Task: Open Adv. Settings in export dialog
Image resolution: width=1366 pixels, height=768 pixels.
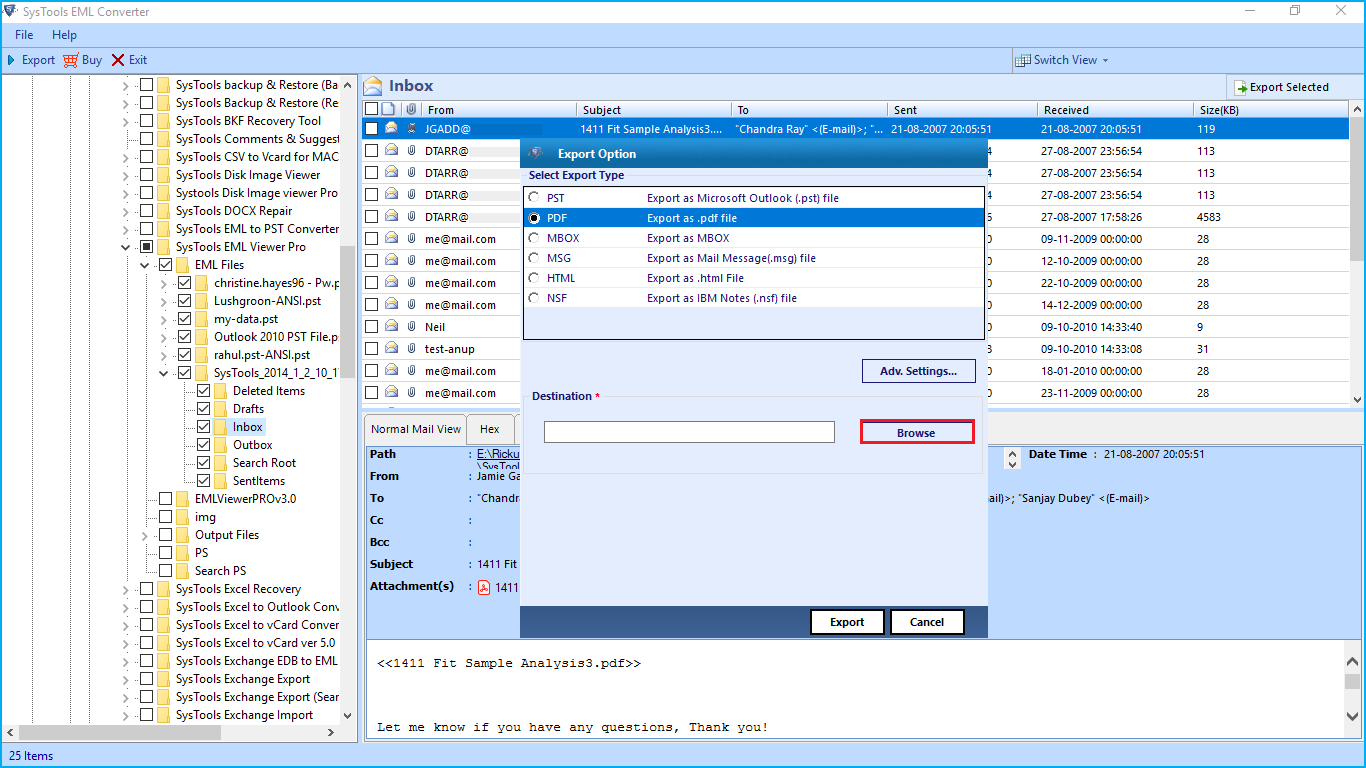Action: 919,371
